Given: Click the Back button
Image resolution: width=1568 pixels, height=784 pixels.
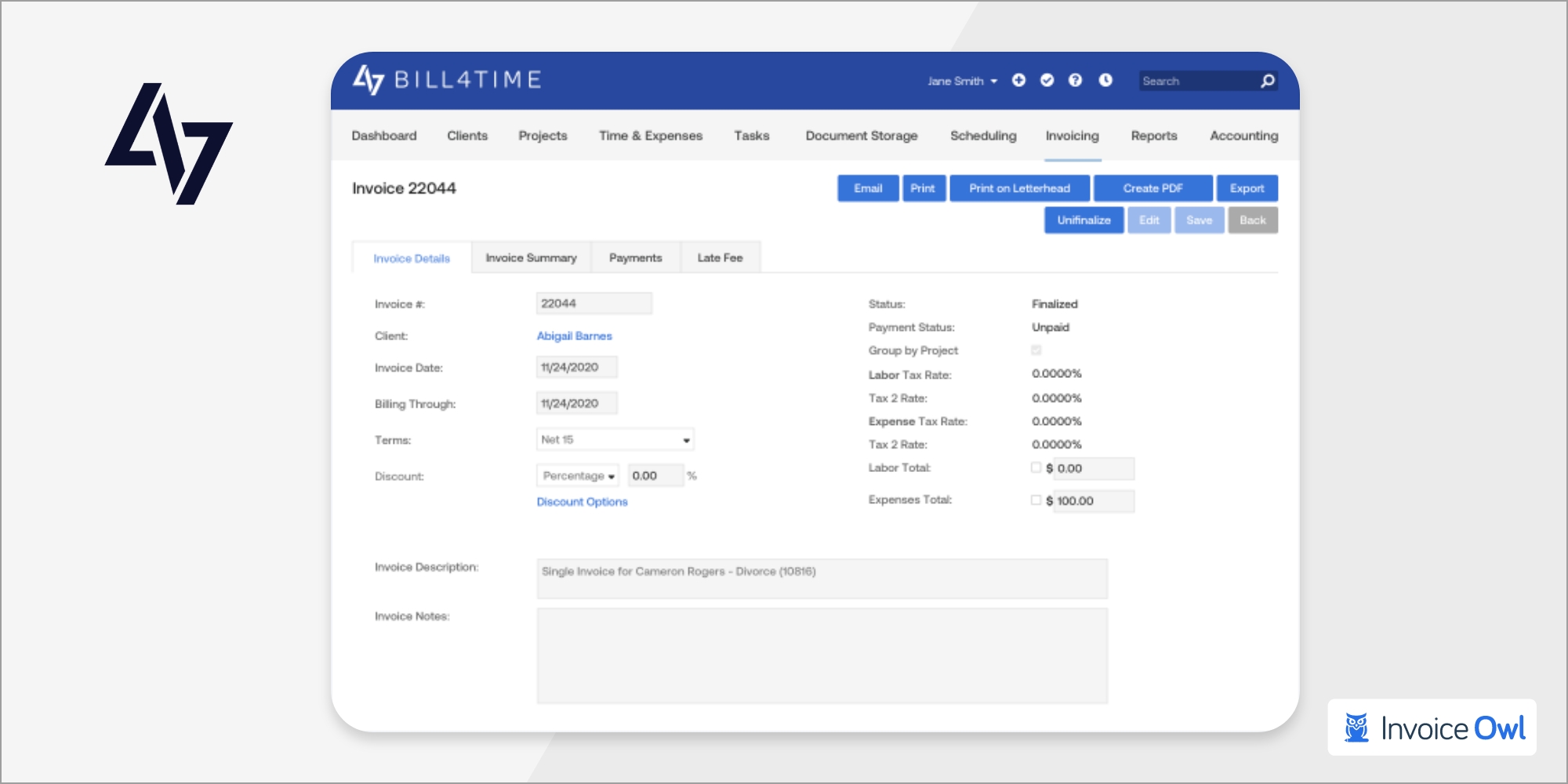Looking at the screenshot, I should (1253, 220).
